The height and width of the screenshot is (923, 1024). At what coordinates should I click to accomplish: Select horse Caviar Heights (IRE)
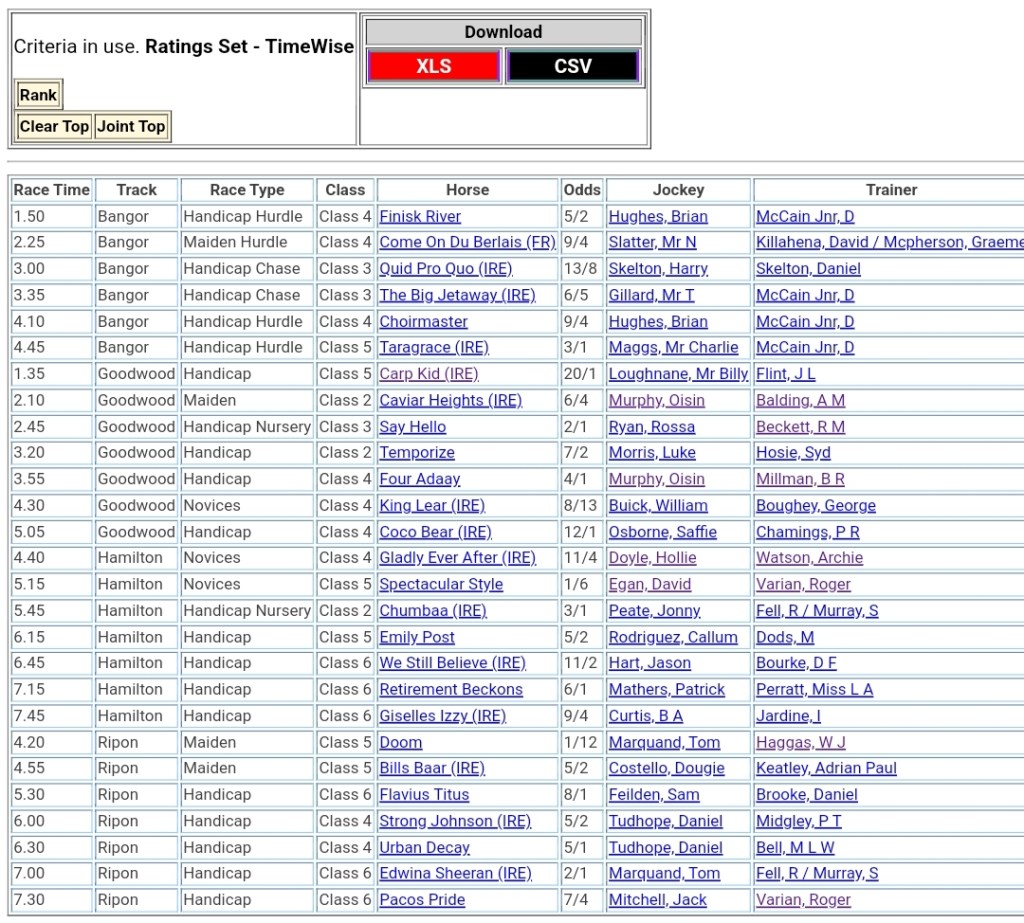(450, 400)
